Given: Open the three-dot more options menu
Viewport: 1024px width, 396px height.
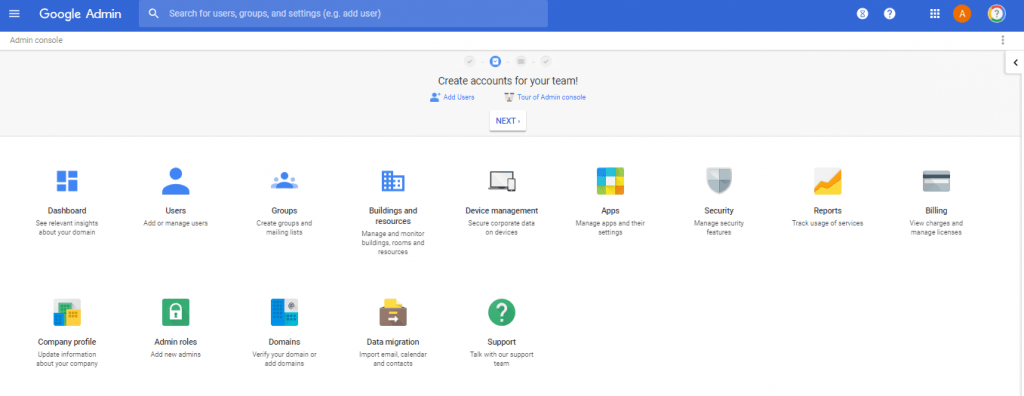Looking at the screenshot, I should [x=1003, y=41].
